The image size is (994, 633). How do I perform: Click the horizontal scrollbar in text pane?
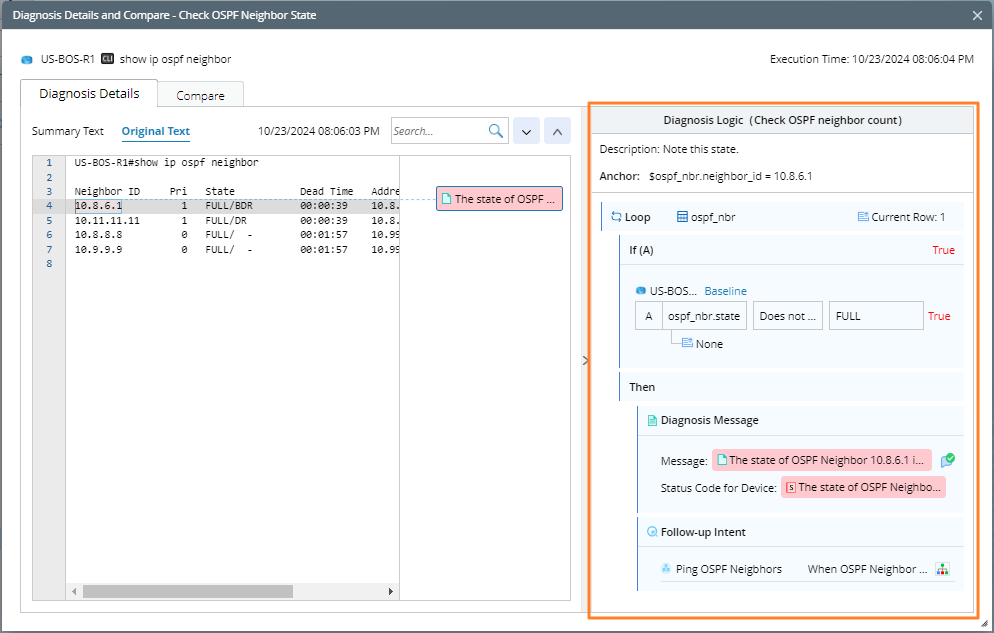tap(188, 591)
